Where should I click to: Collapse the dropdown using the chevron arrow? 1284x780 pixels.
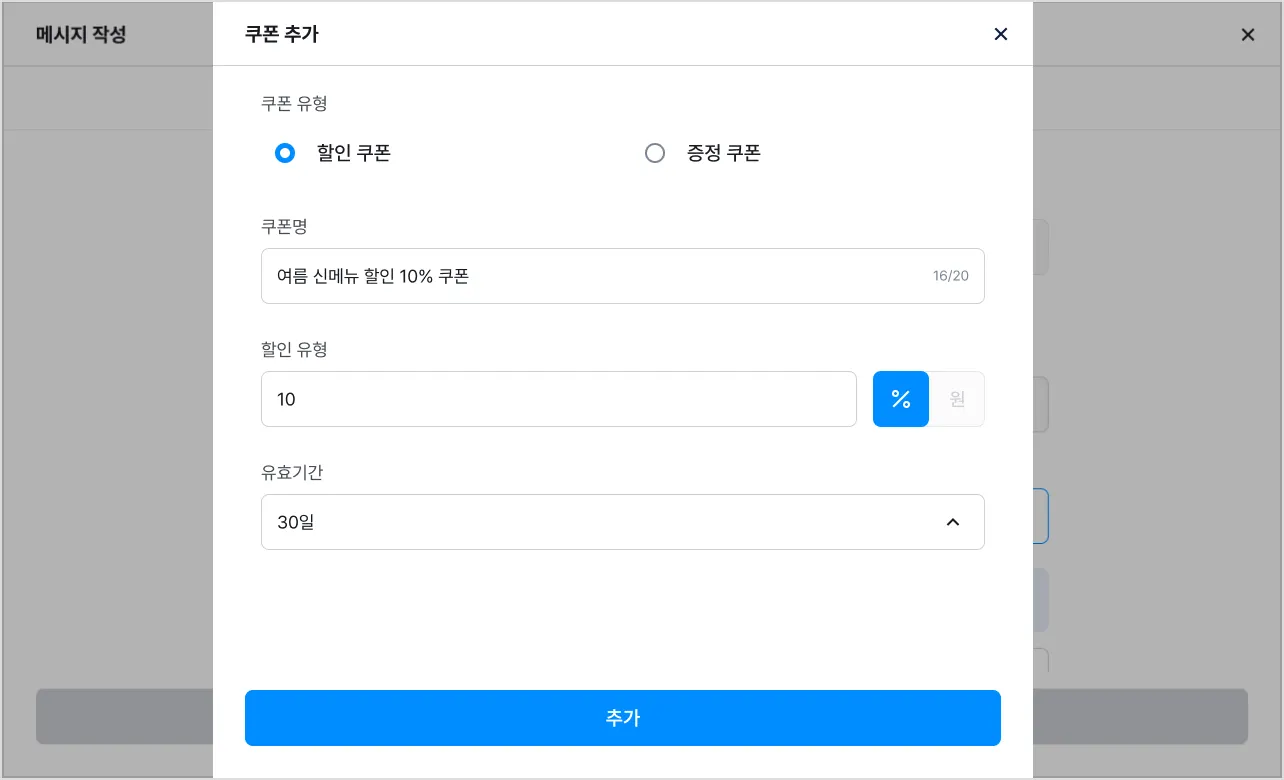953,522
